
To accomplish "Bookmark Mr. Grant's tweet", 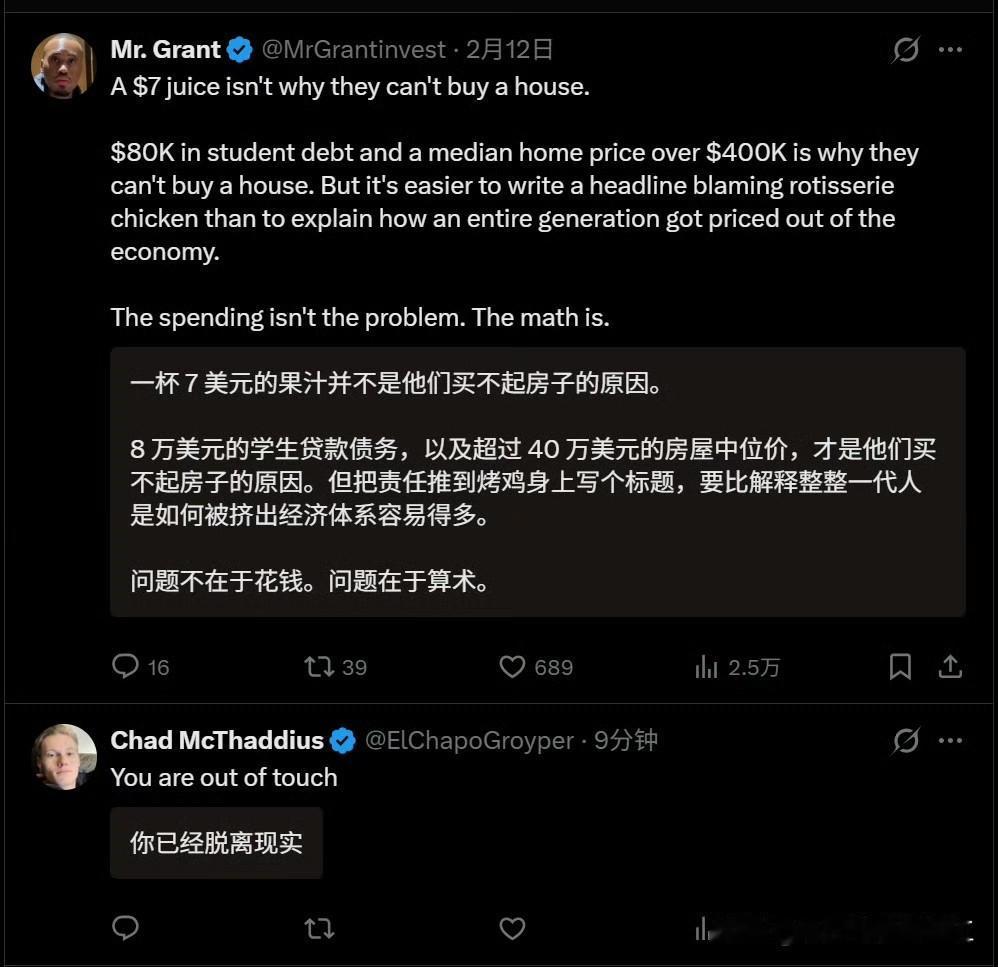I will [x=900, y=667].
